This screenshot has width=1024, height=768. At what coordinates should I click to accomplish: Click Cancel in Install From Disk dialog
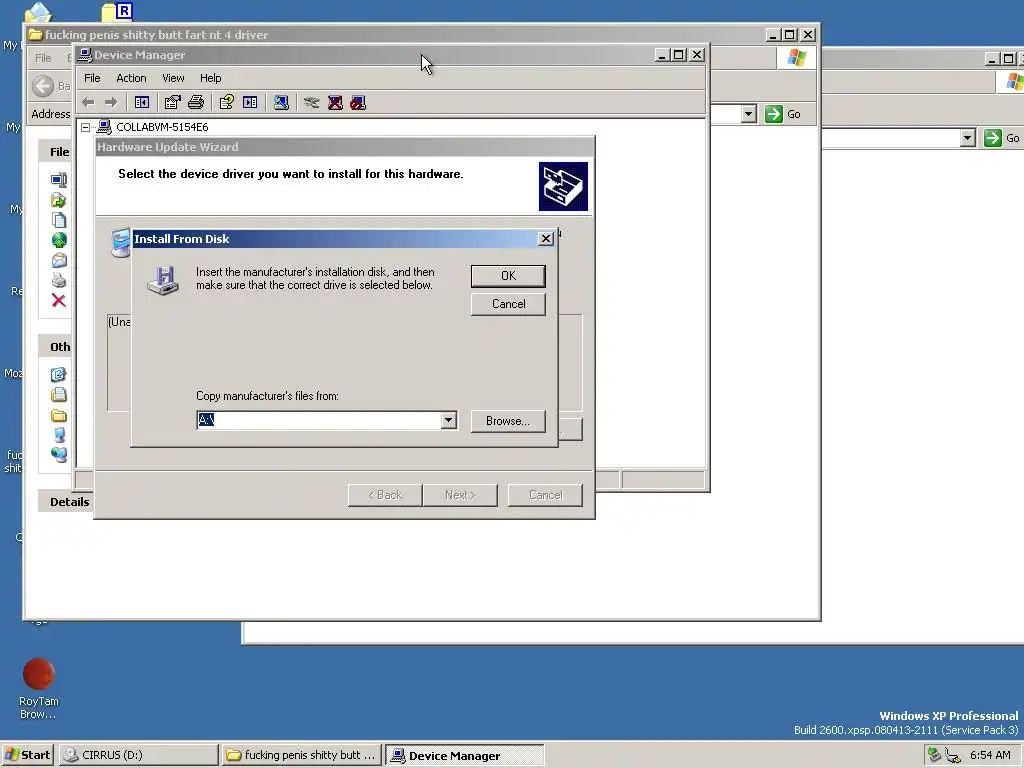[x=508, y=304]
